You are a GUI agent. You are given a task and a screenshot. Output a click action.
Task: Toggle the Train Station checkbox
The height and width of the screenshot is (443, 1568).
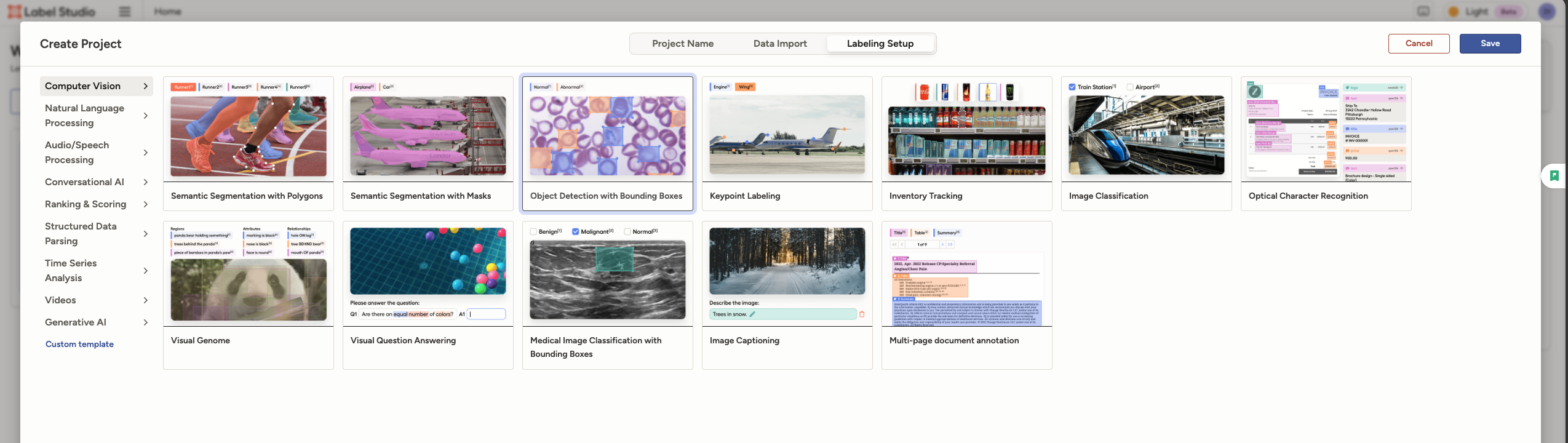(1072, 87)
